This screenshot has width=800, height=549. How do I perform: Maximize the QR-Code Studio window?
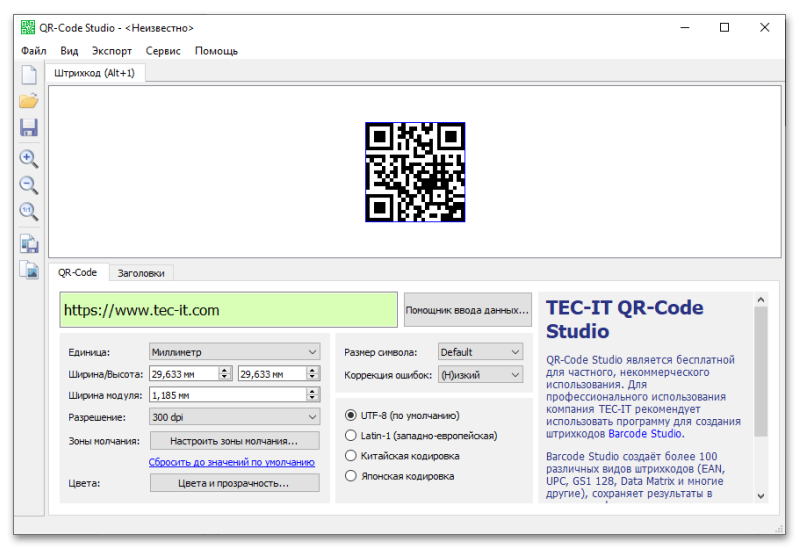point(724,28)
